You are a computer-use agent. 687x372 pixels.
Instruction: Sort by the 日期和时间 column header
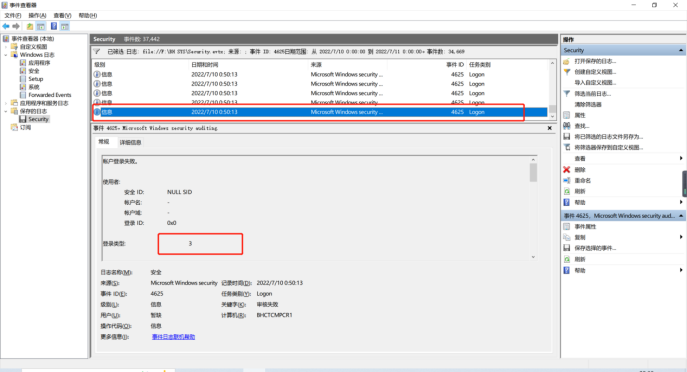(205, 64)
